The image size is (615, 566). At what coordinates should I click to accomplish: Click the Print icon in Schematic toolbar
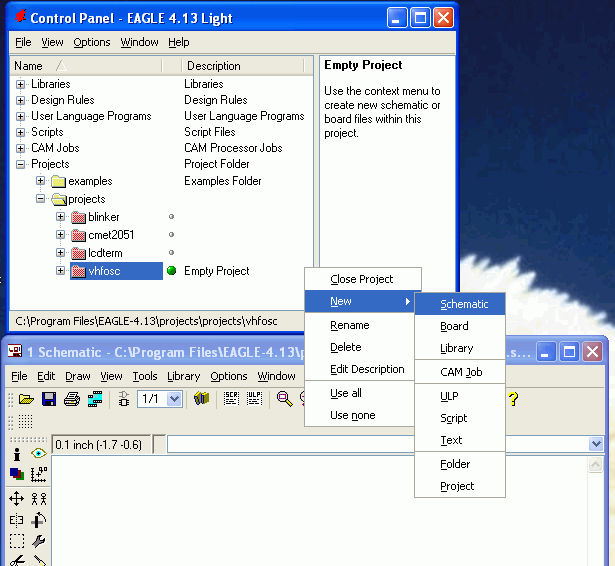[x=72, y=399]
